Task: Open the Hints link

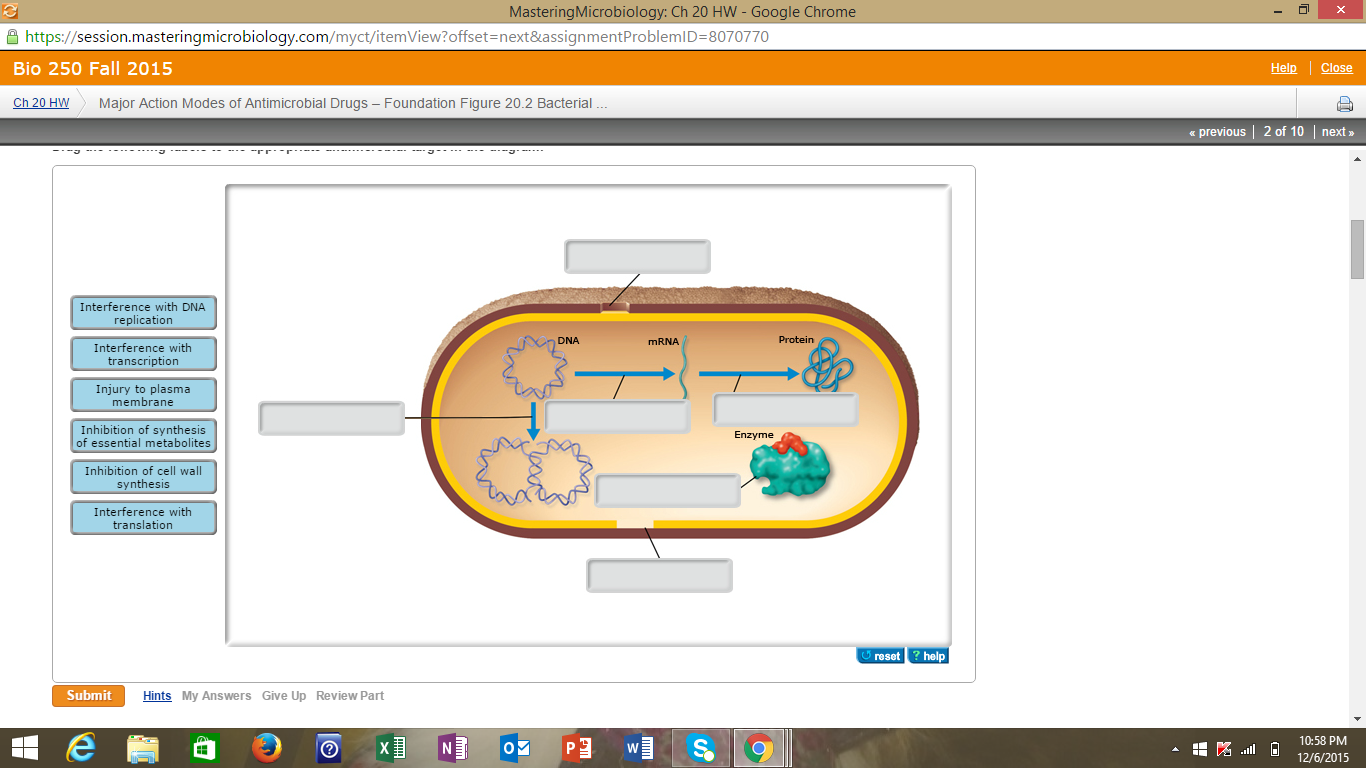Action: tap(156, 695)
